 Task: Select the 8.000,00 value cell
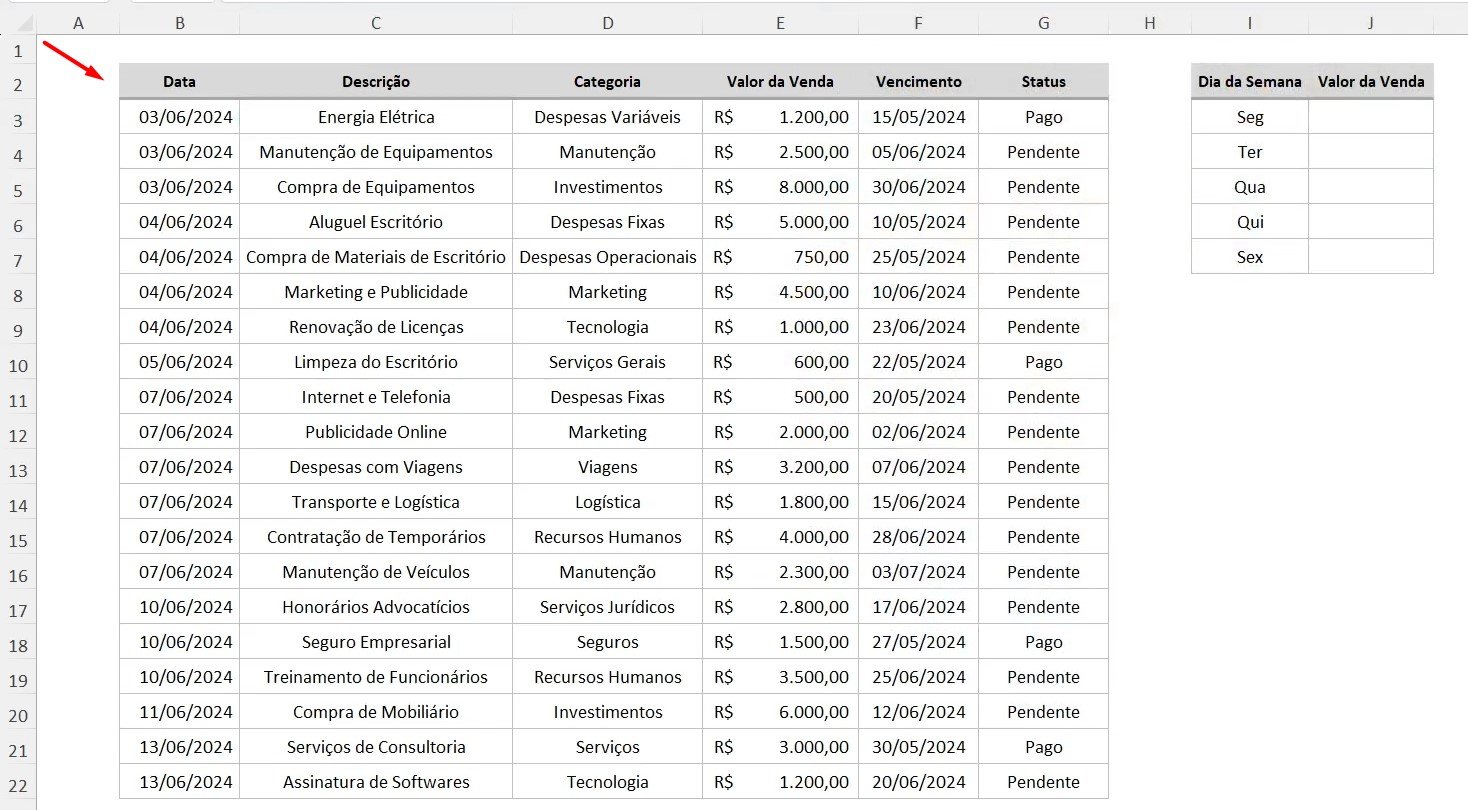pyautogui.click(x=780, y=187)
